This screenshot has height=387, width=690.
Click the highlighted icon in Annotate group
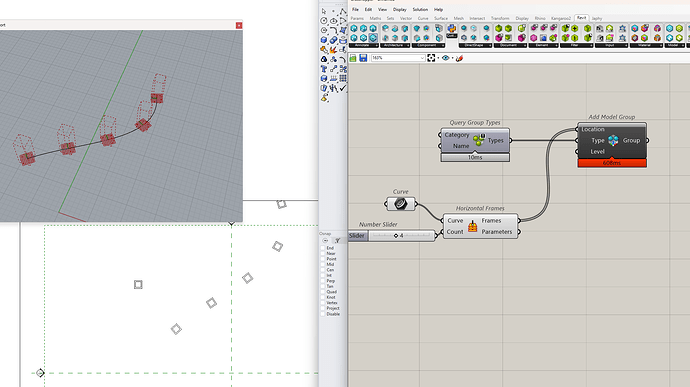coord(373,38)
